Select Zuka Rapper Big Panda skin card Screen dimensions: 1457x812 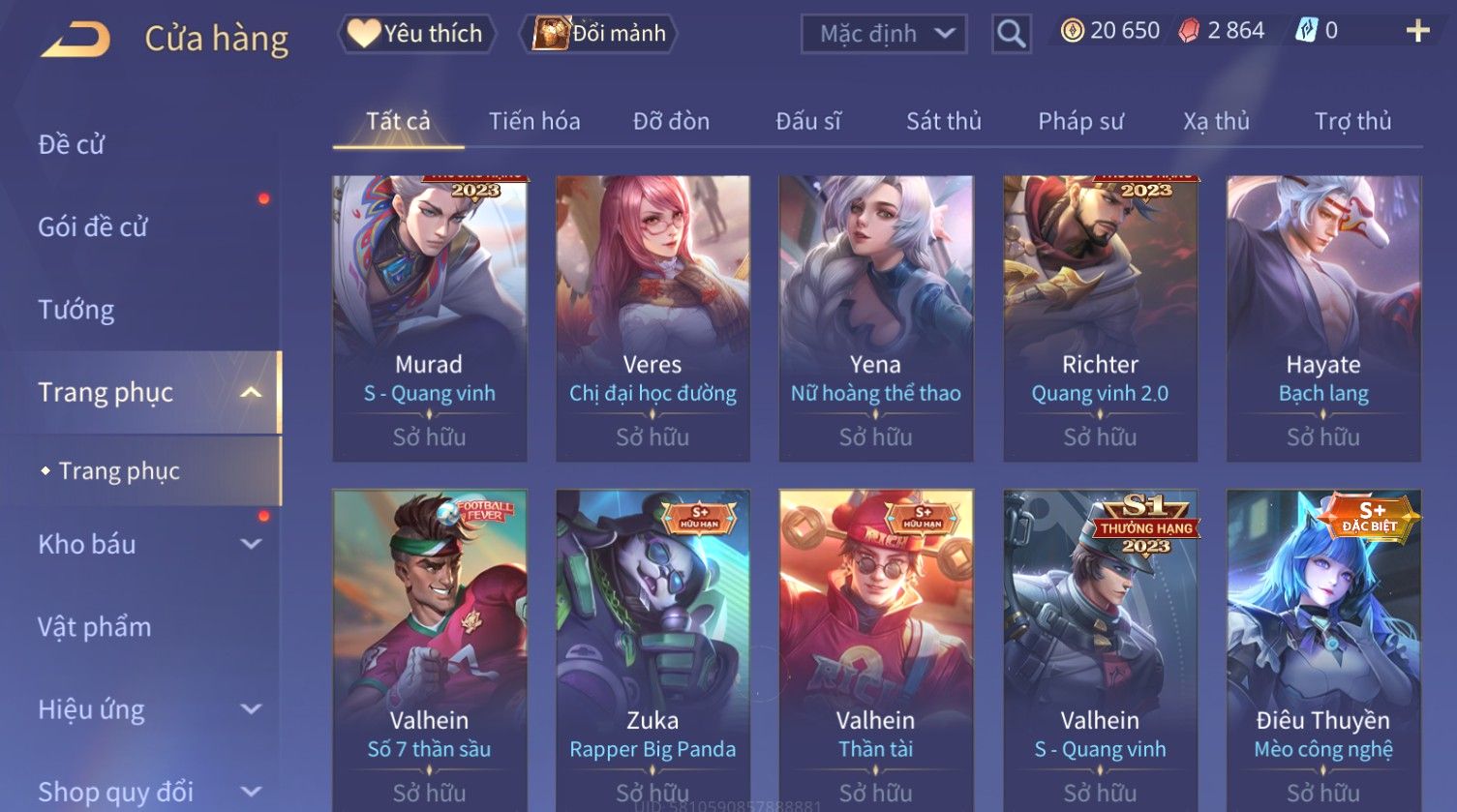pos(653,650)
